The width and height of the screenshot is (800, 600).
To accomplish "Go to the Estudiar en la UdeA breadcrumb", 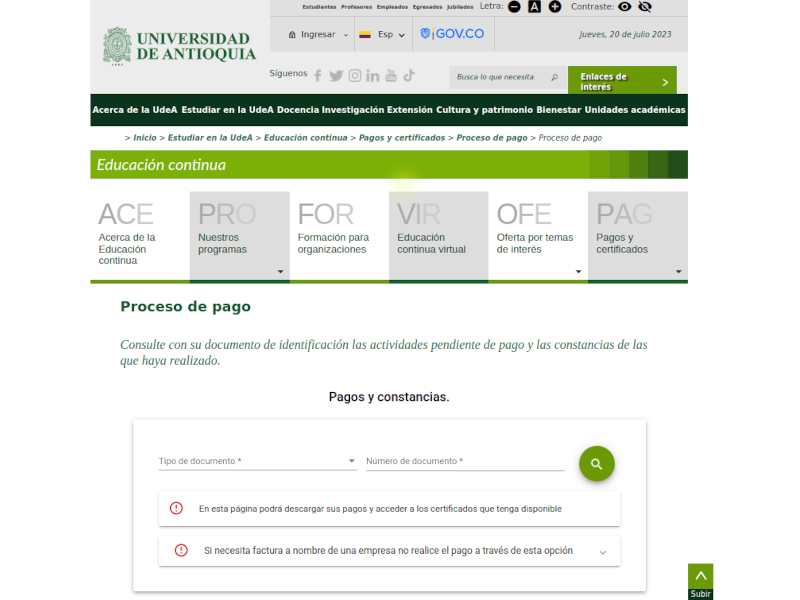I will pos(210,138).
